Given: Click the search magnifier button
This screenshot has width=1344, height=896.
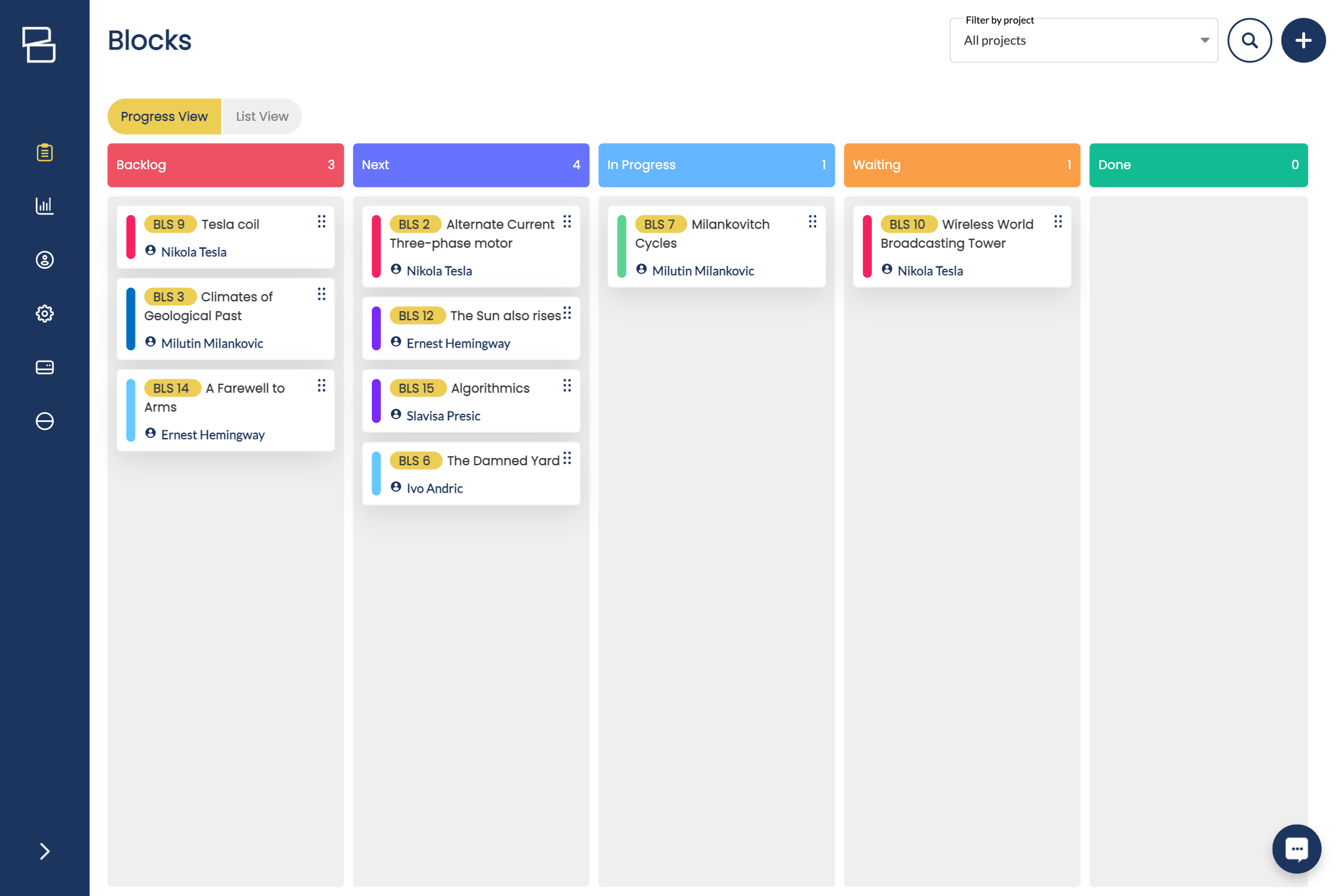Looking at the screenshot, I should 1250,40.
